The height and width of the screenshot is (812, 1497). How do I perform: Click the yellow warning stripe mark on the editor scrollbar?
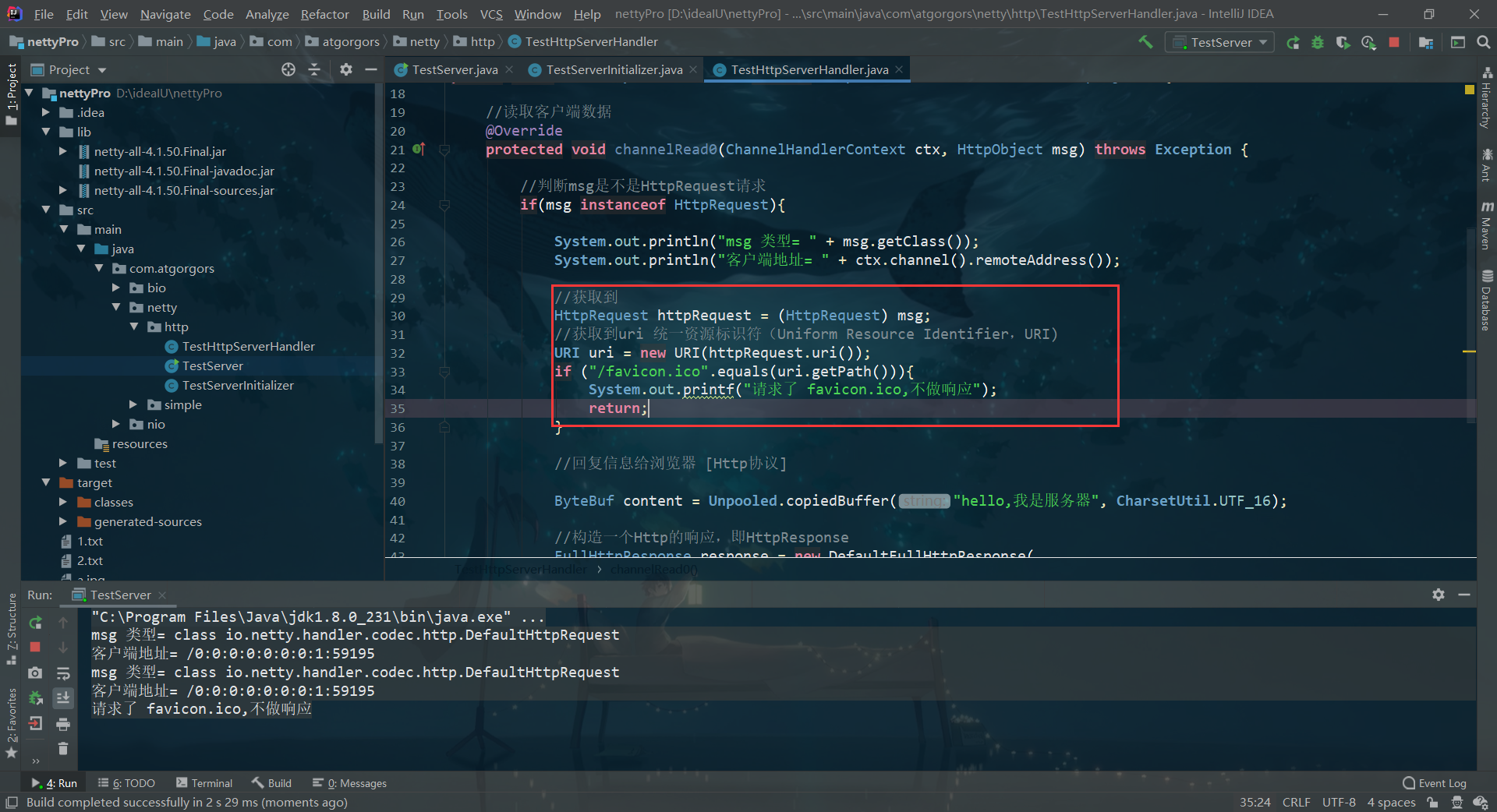pyautogui.click(x=1469, y=351)
